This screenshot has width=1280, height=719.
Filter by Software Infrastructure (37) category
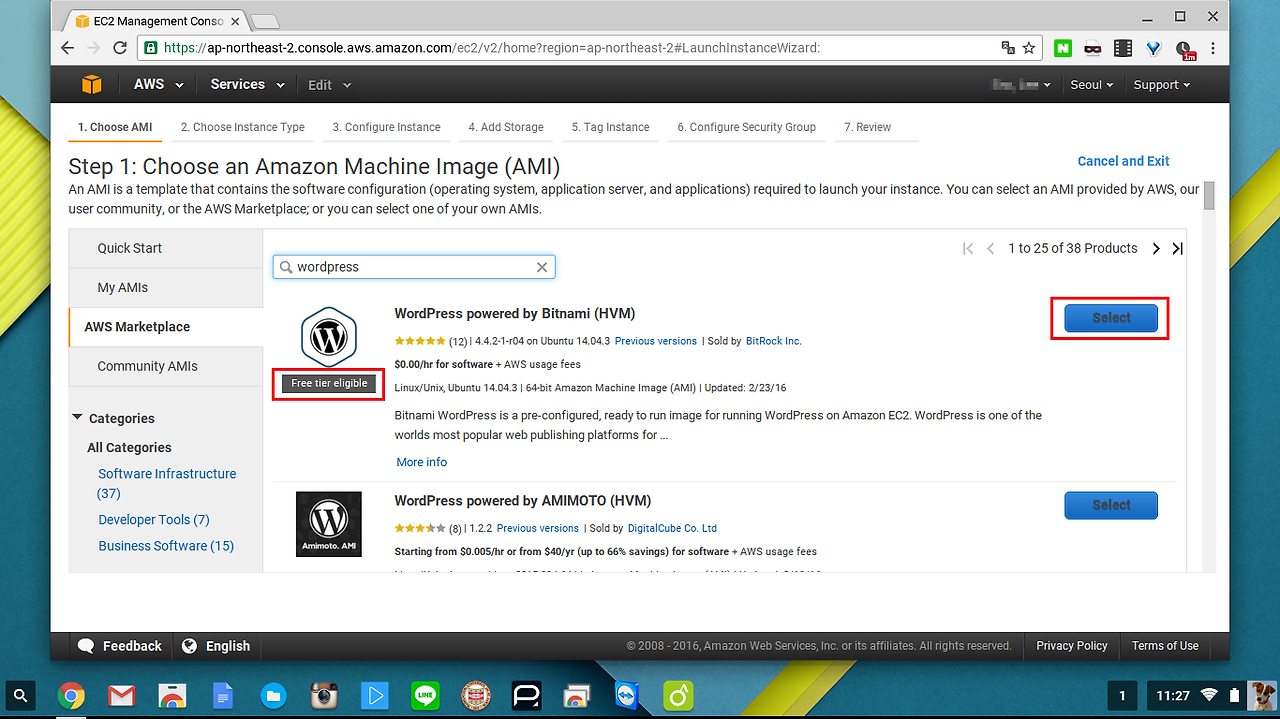click(167, 483)
